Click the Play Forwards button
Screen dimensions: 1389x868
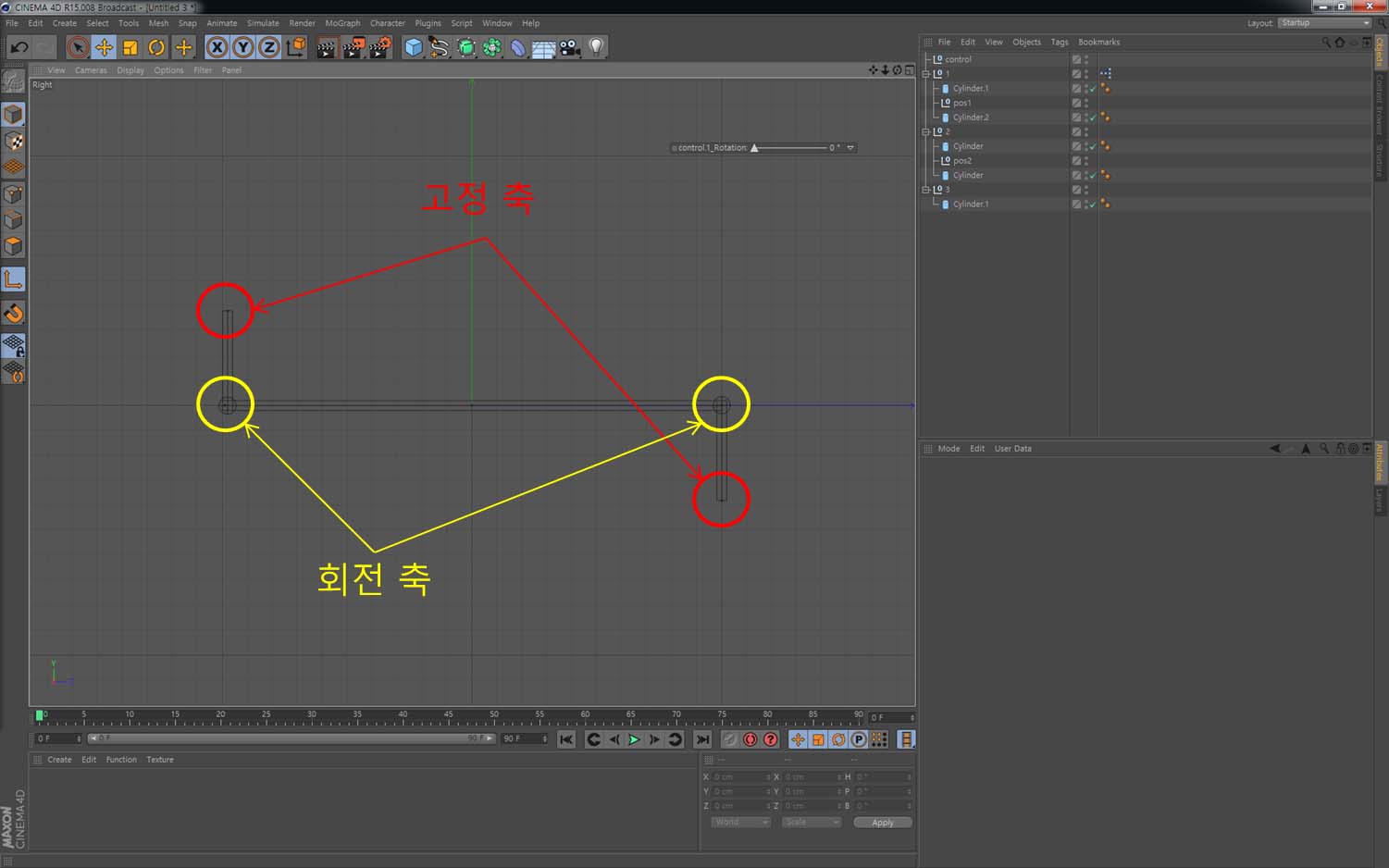coord(634,739)
